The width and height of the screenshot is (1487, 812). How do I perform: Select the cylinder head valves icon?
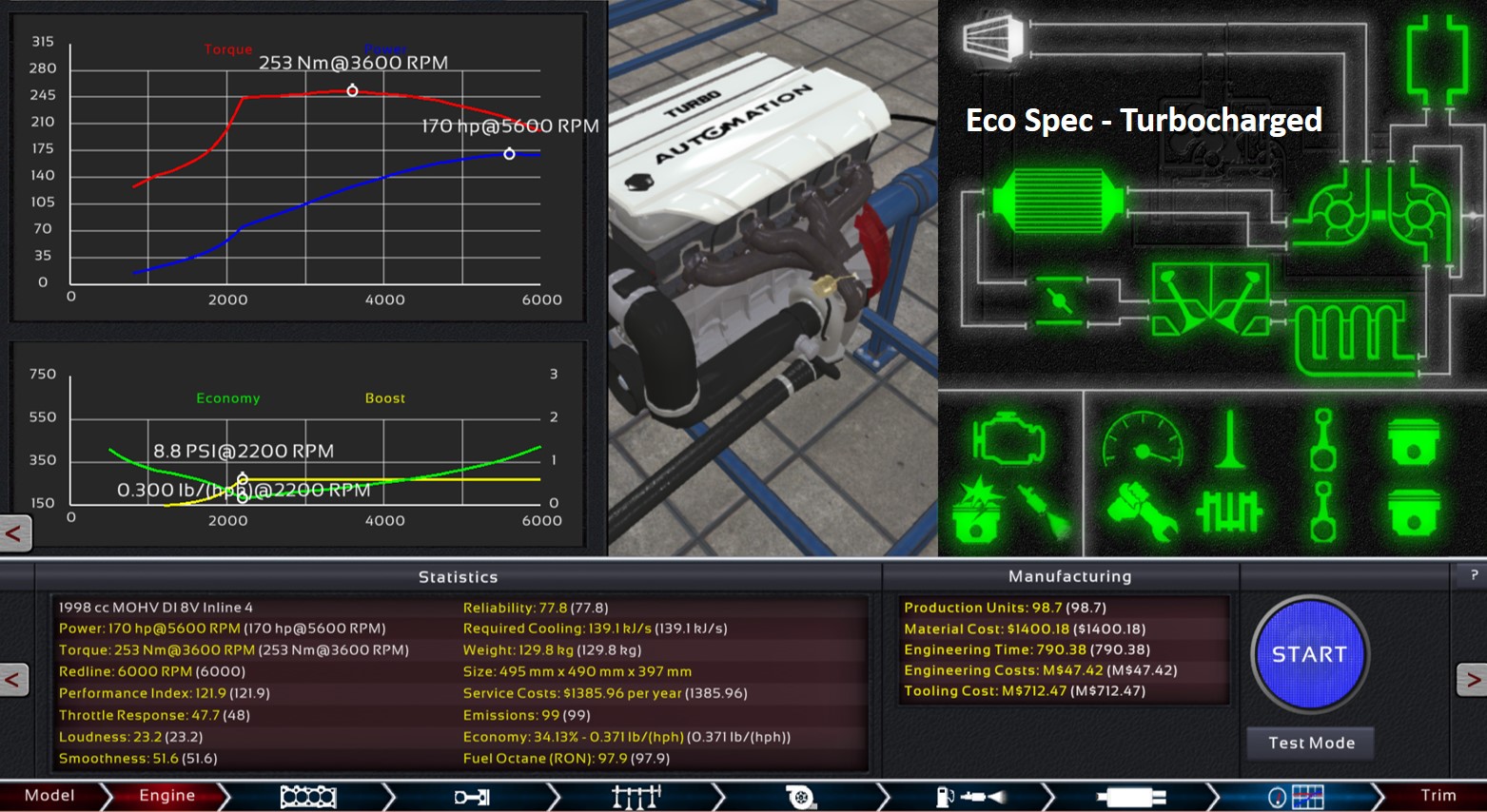coord(1210,300)
